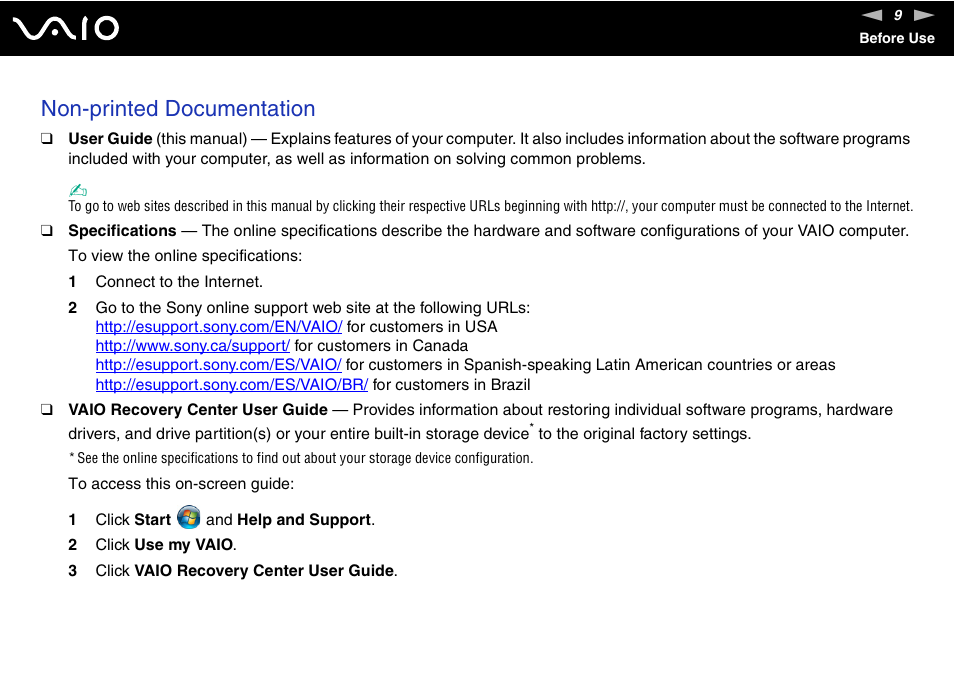954x674 pixels.
Task: Open esupport.sony.com/EN/VAIO/ link for USA
Action: coord(219,327)
